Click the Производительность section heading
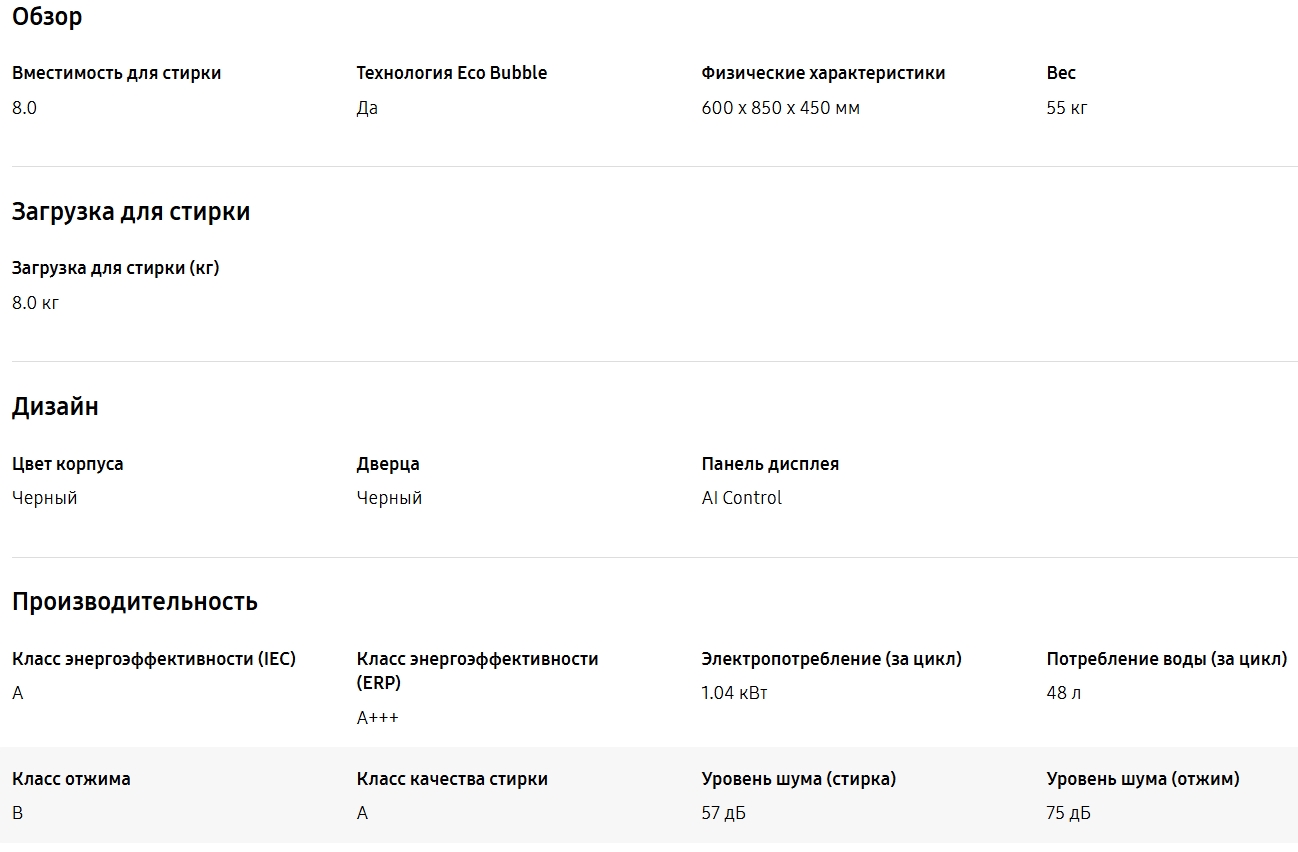This screenshot has height=852, width=1298. 135,602
